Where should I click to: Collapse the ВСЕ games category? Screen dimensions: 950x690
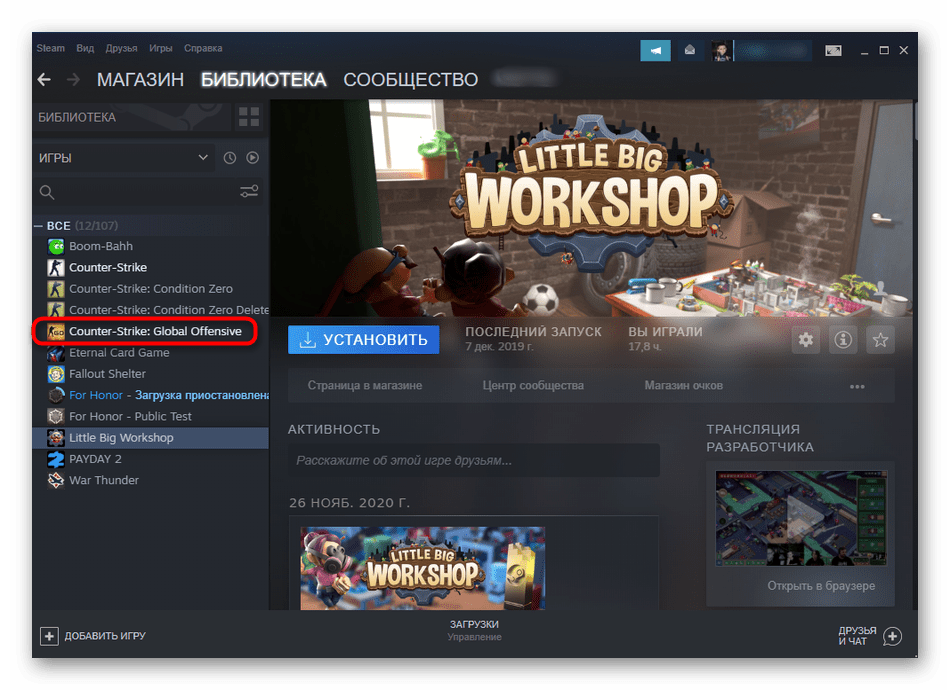pyautogui.click(x=39, y=226)
